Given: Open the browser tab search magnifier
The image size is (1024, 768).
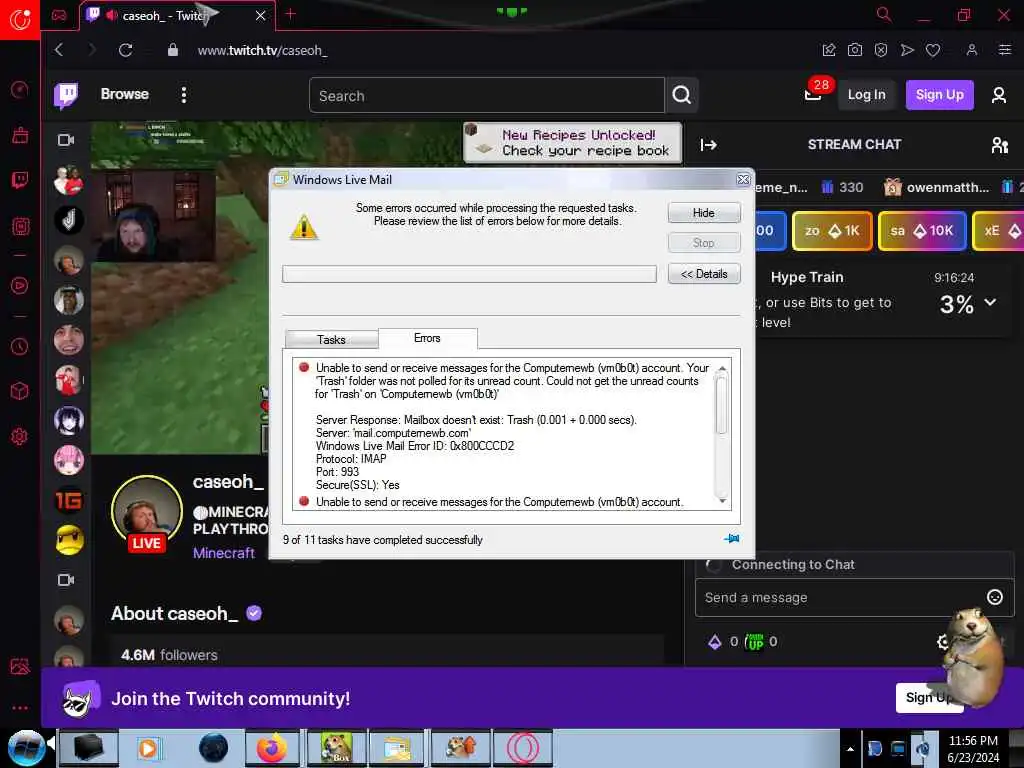Looking at the screenshot, I should (x=884, y=14).
